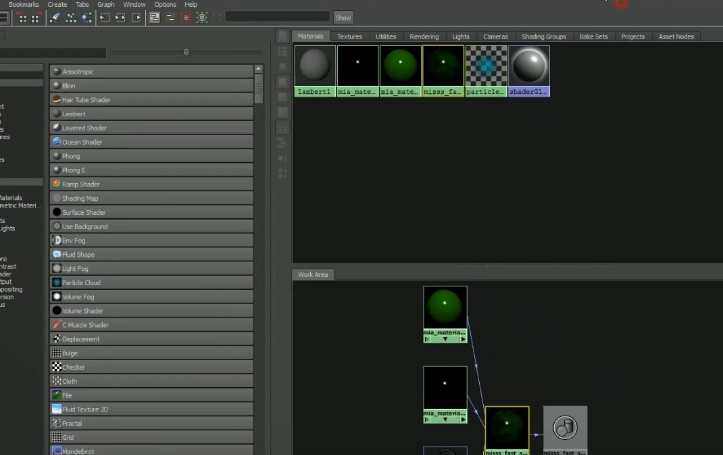
Task: Create a Fractal texture
Action: [x=152, y=423]
